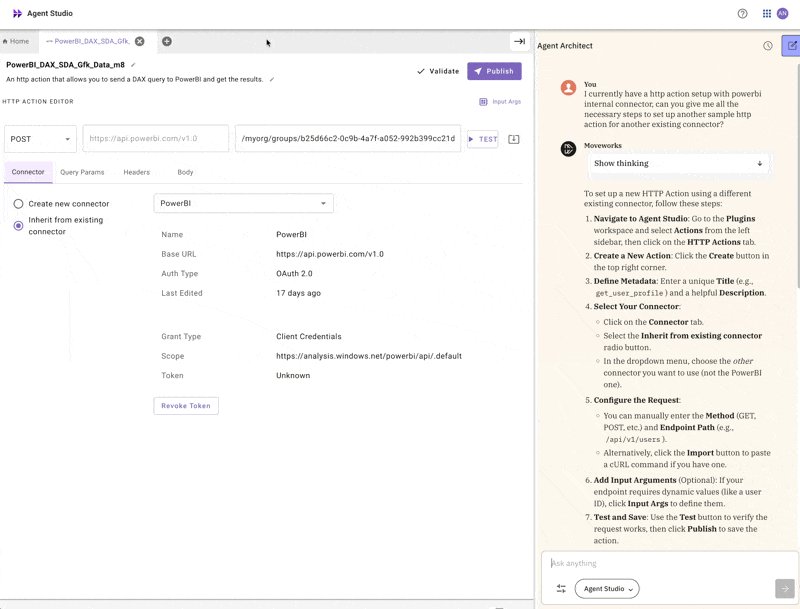The width and height of the screenshot is (800, 609).
Task: Open the help question mark icon
Action: 742,14
